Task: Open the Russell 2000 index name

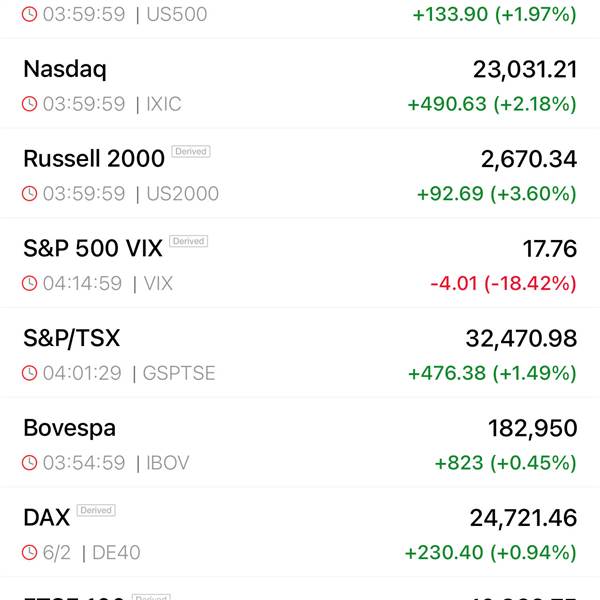Action: (92, 158)
